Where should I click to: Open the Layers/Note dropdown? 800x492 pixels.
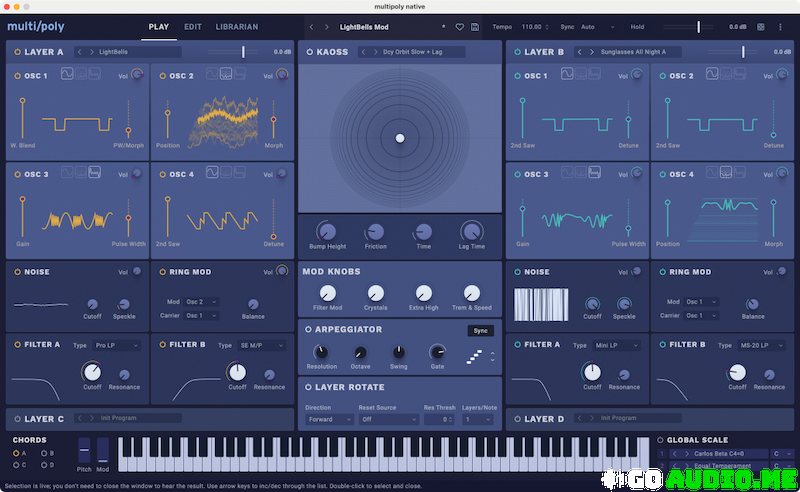tap(478, 419)
